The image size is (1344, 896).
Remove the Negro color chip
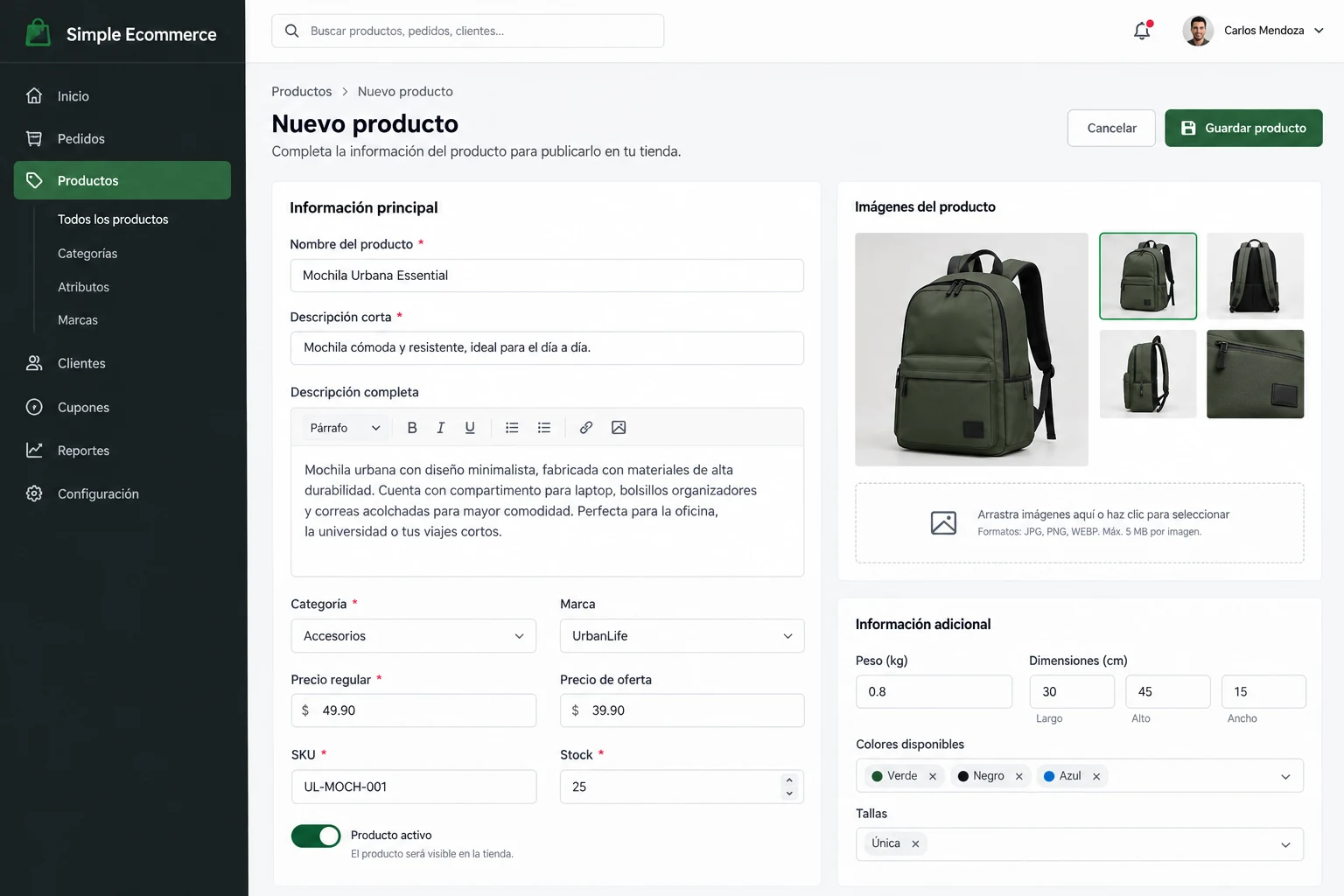point(1019,776)
